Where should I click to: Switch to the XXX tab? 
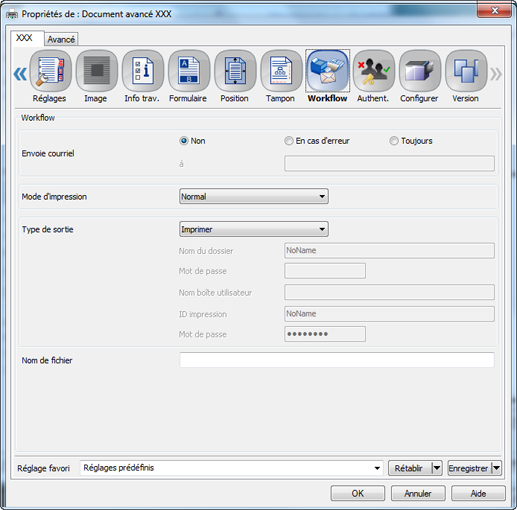[24, 38]
